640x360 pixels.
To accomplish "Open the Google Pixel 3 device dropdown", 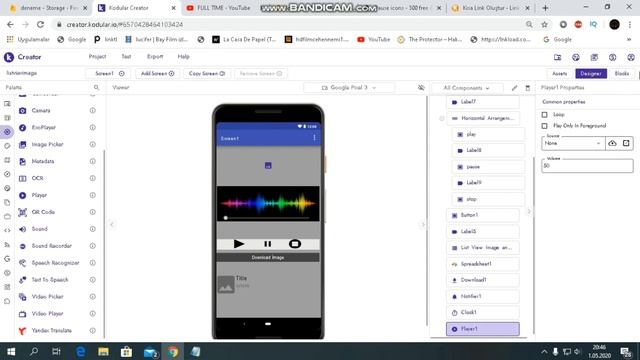I will coord(349,88).
